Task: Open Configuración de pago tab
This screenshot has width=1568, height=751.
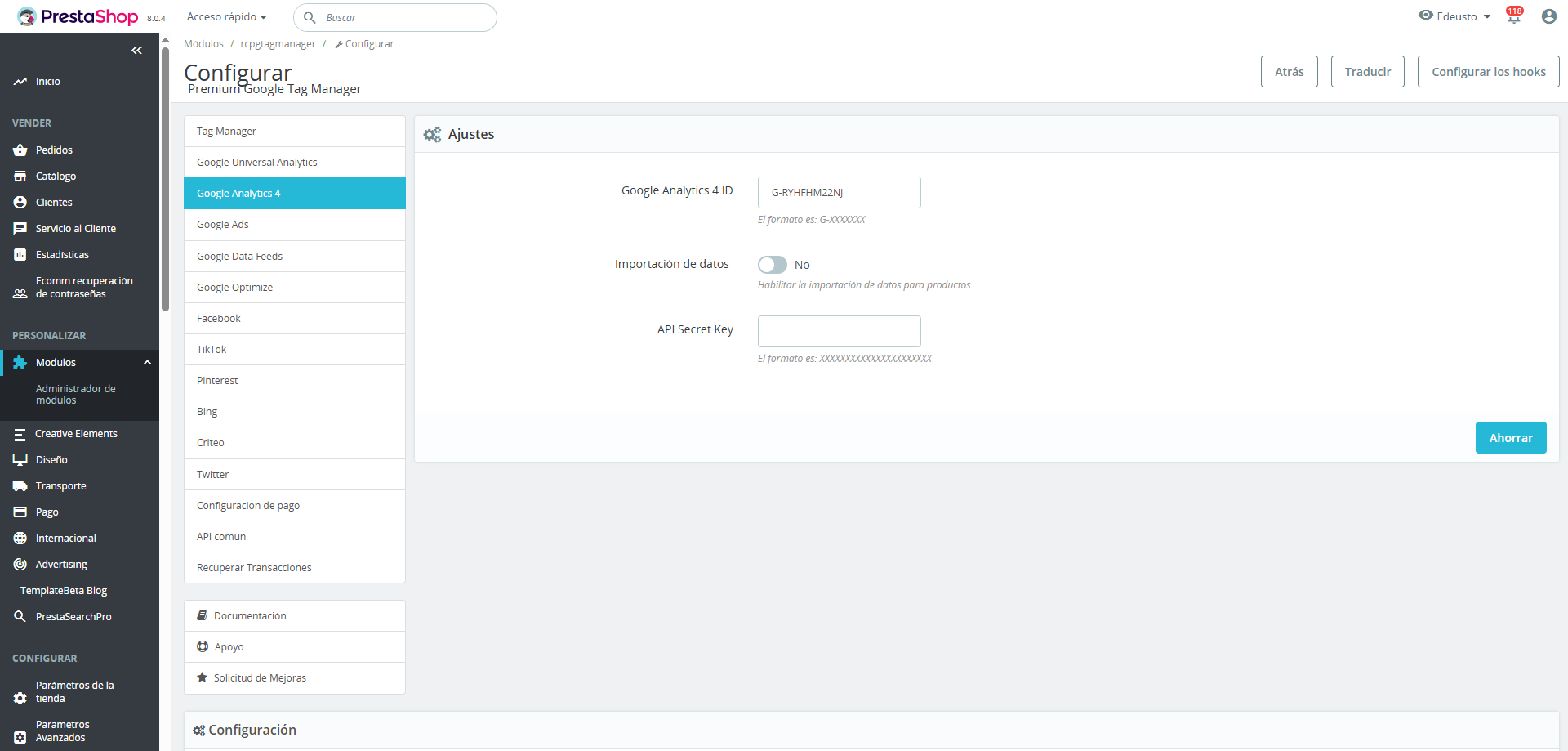Action: tap(295, 506)
